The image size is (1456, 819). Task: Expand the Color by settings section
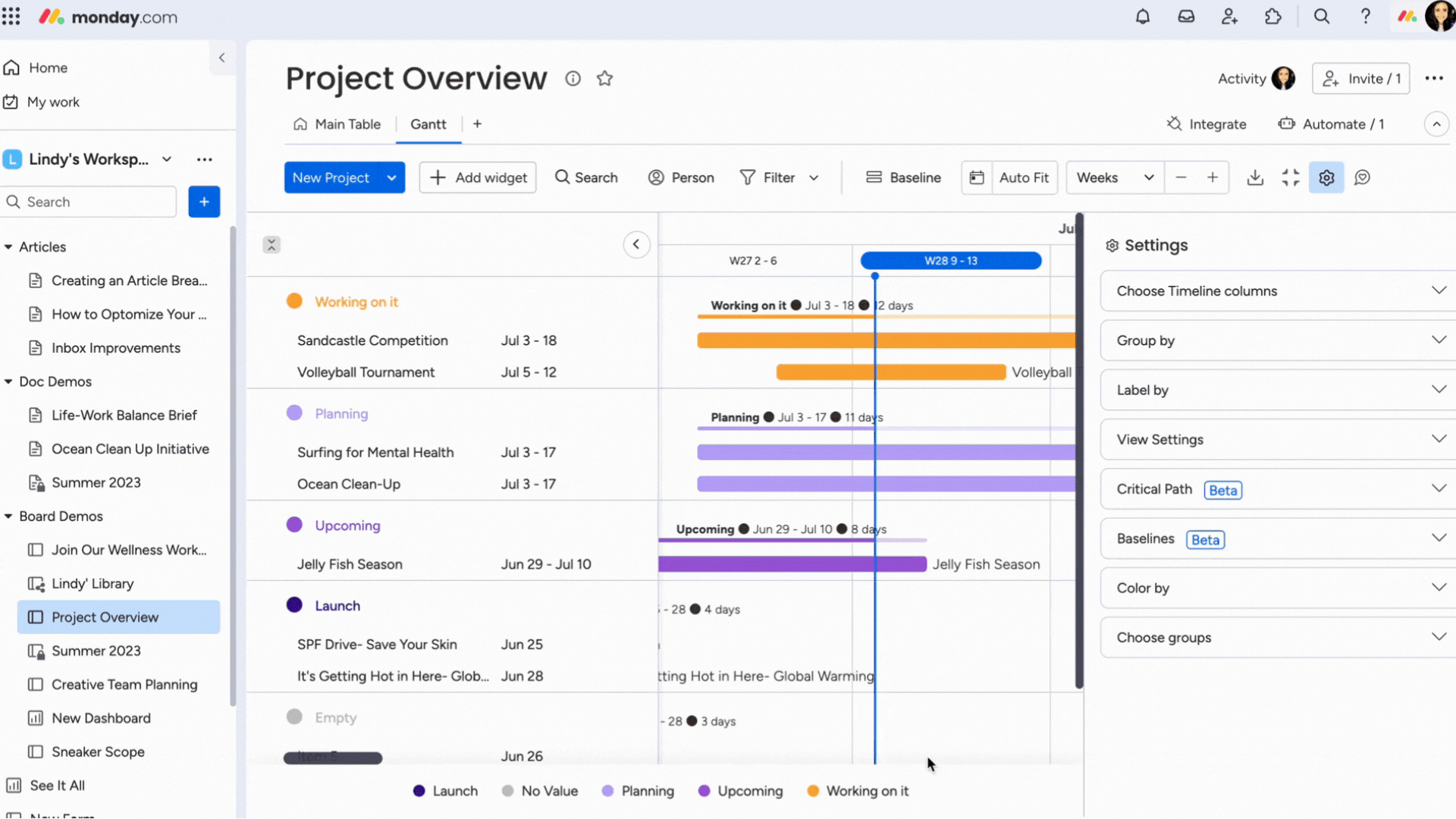pos(1277,588)
